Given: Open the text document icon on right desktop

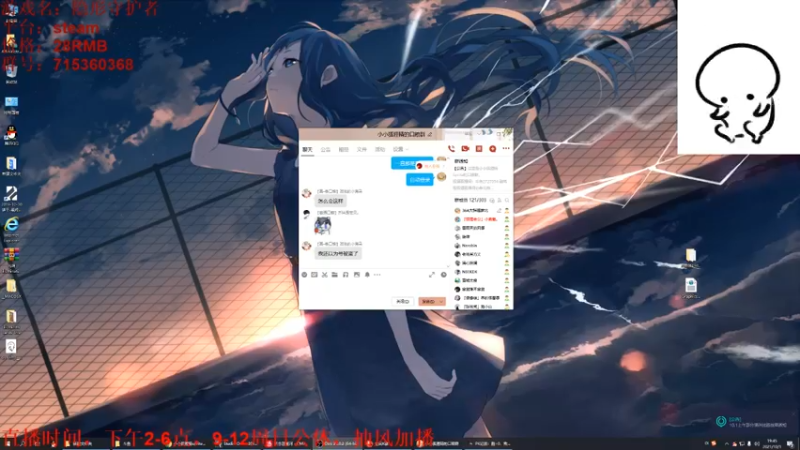Looking at the screenshot, I should coord(691,285).
